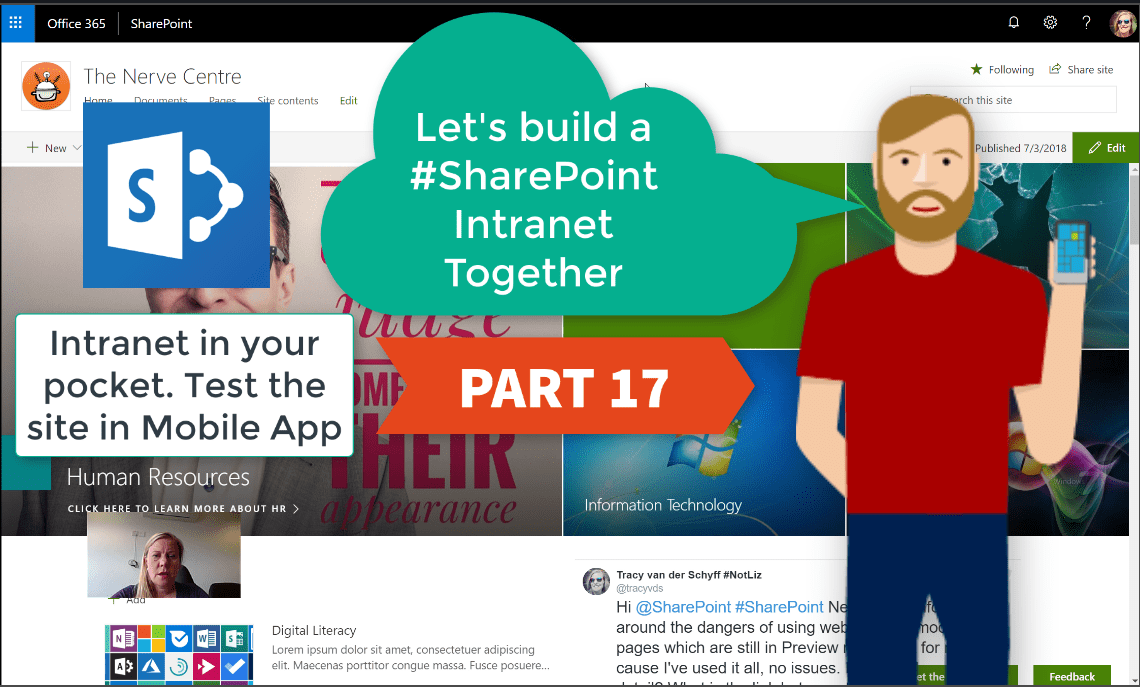This screenshot has height=687, width=1140.
Task: Open the Information Technology hero tile
Action: click(x=663, y=505)
